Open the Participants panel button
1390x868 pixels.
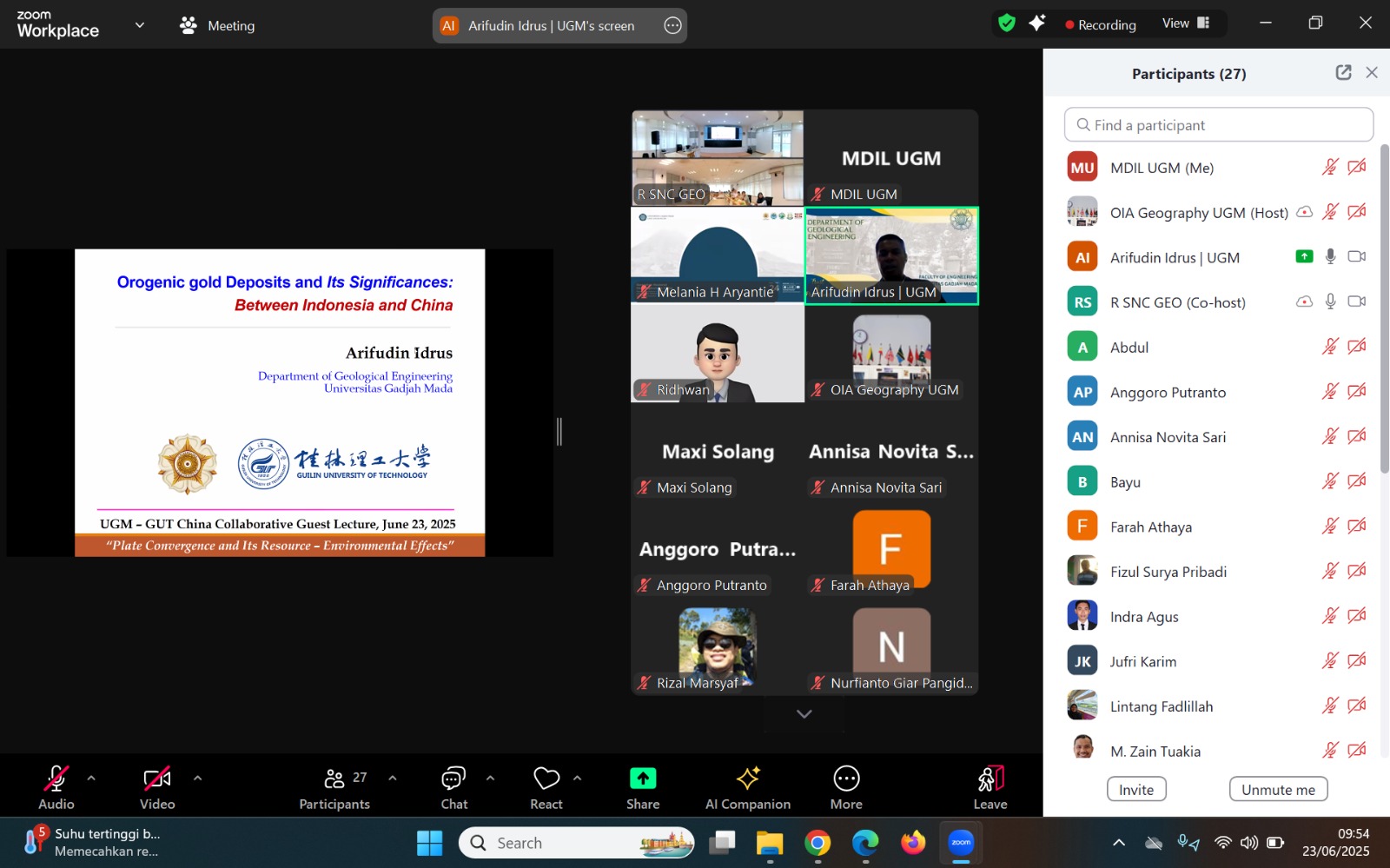coord(334,787)
